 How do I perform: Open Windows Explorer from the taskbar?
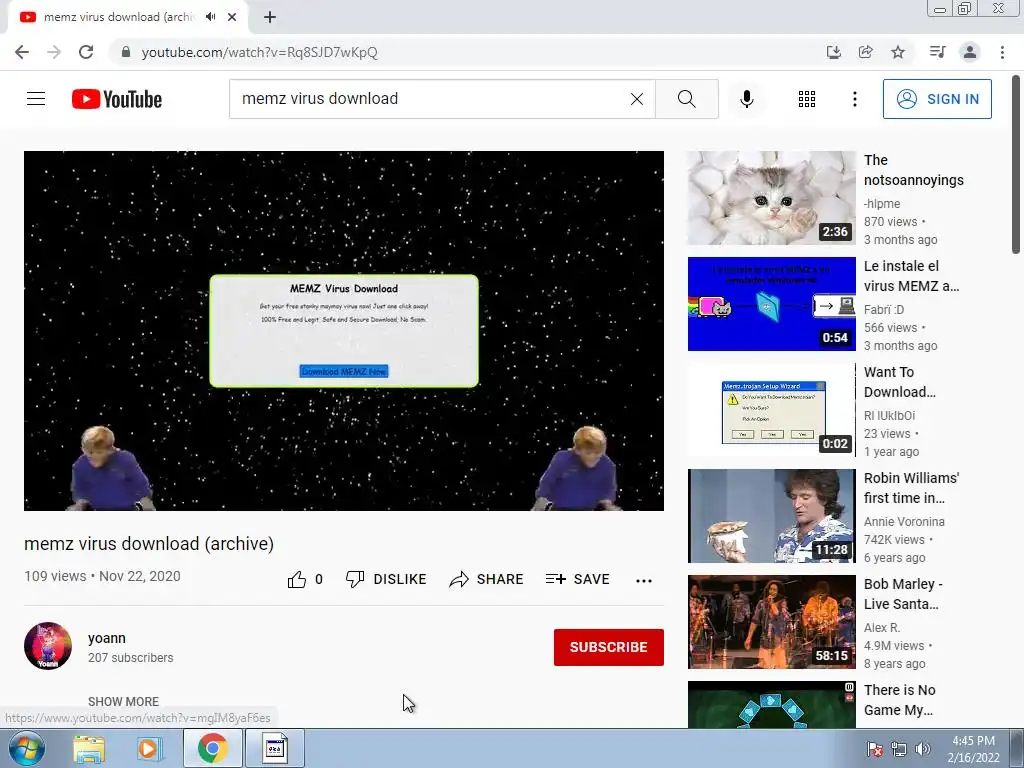(x=89, y=749)
